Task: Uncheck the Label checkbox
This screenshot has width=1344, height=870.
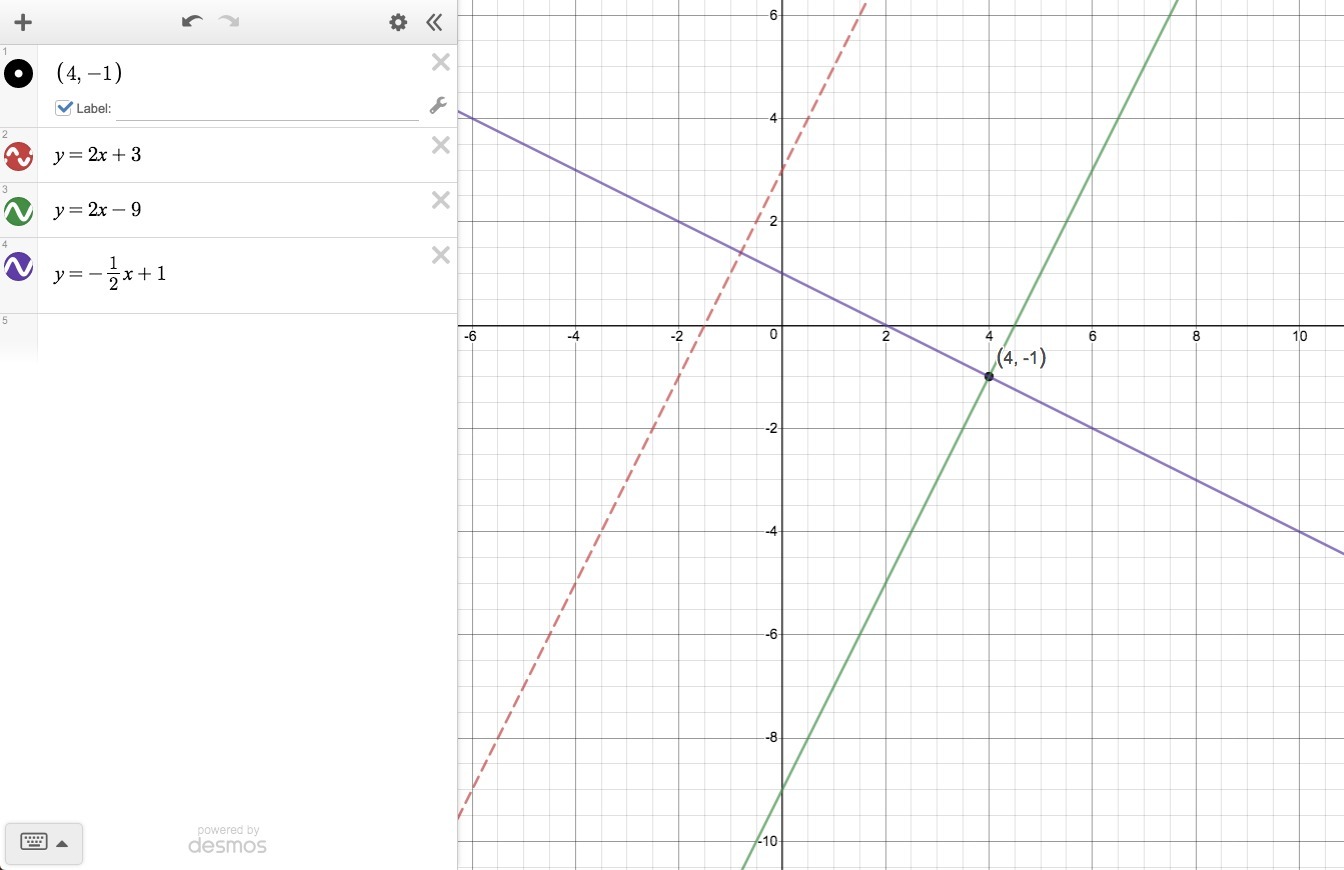Action: 64,108
